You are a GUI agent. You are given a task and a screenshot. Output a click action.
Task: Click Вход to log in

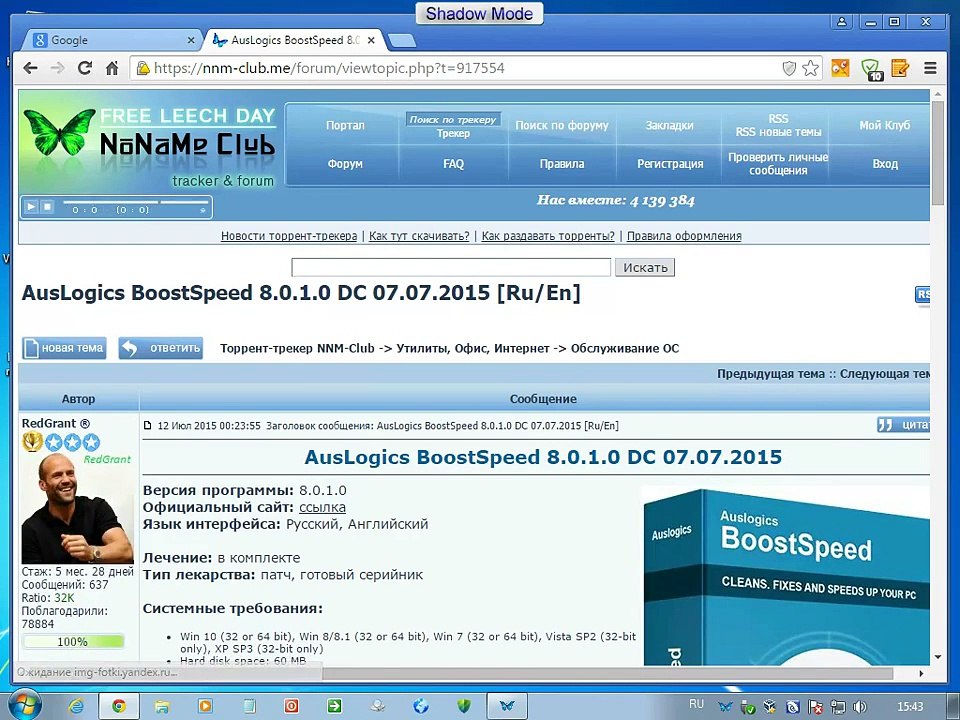(x=885, y=164)
